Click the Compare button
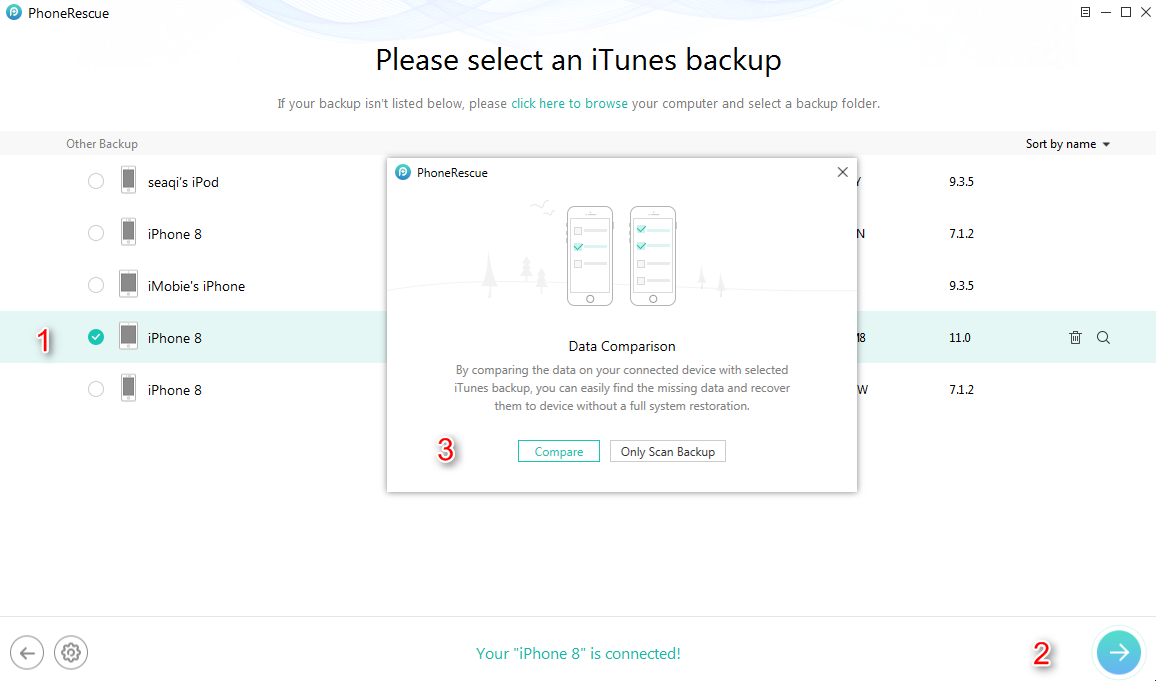Screen dimensions: 1156x682 click(559, 451)
